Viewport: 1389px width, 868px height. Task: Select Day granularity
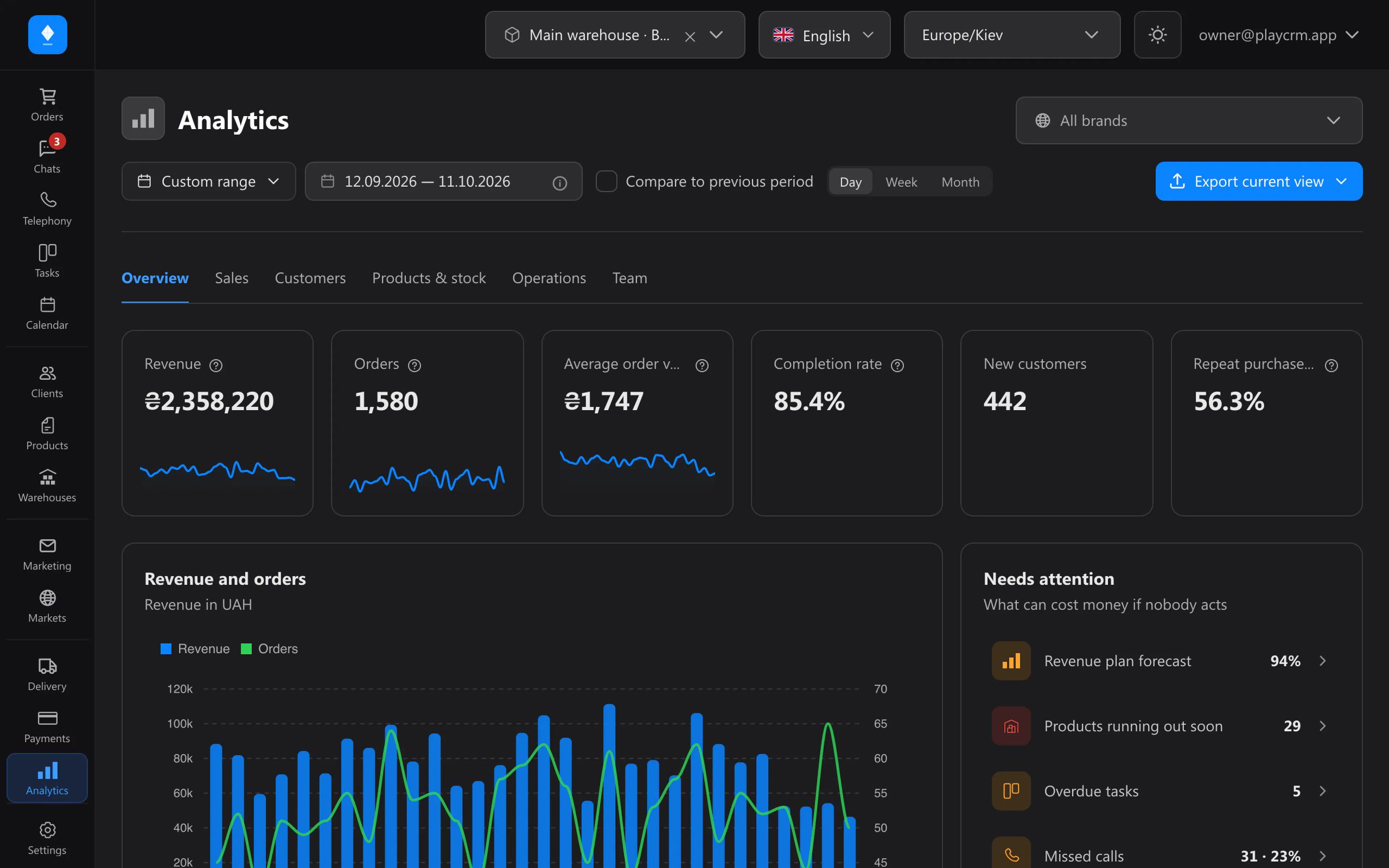[x=850, y=182]
